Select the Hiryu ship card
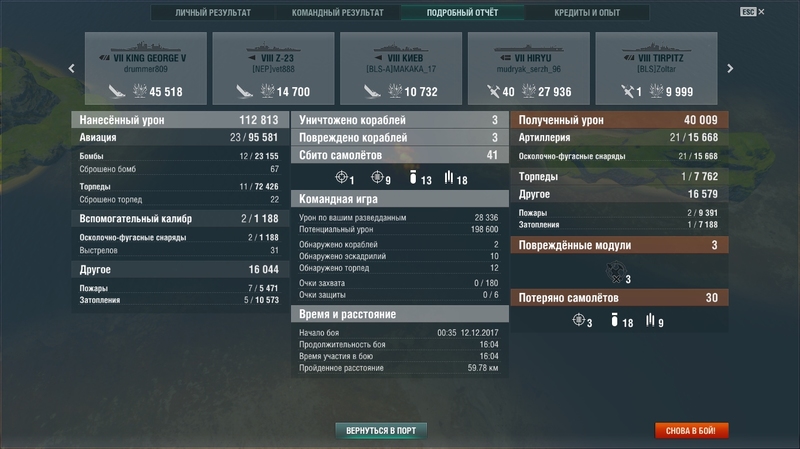 529,68
